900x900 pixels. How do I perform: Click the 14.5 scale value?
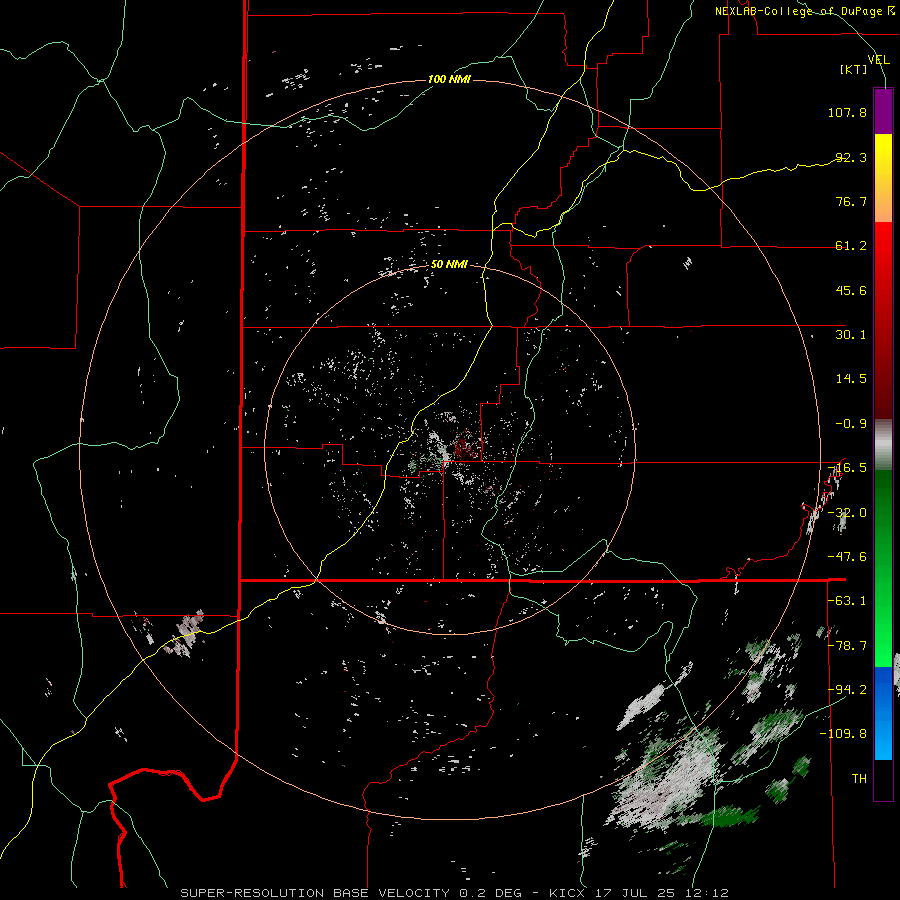851,379
